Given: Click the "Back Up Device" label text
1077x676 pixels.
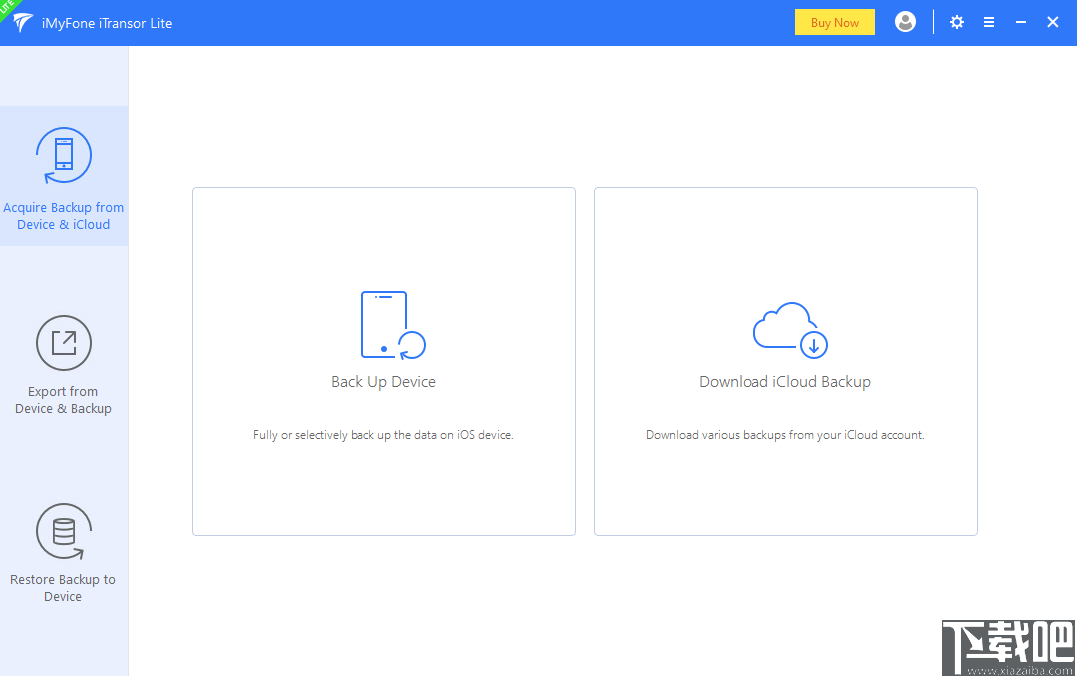Looking at the screenshot, I should click(x=383, y=381).
